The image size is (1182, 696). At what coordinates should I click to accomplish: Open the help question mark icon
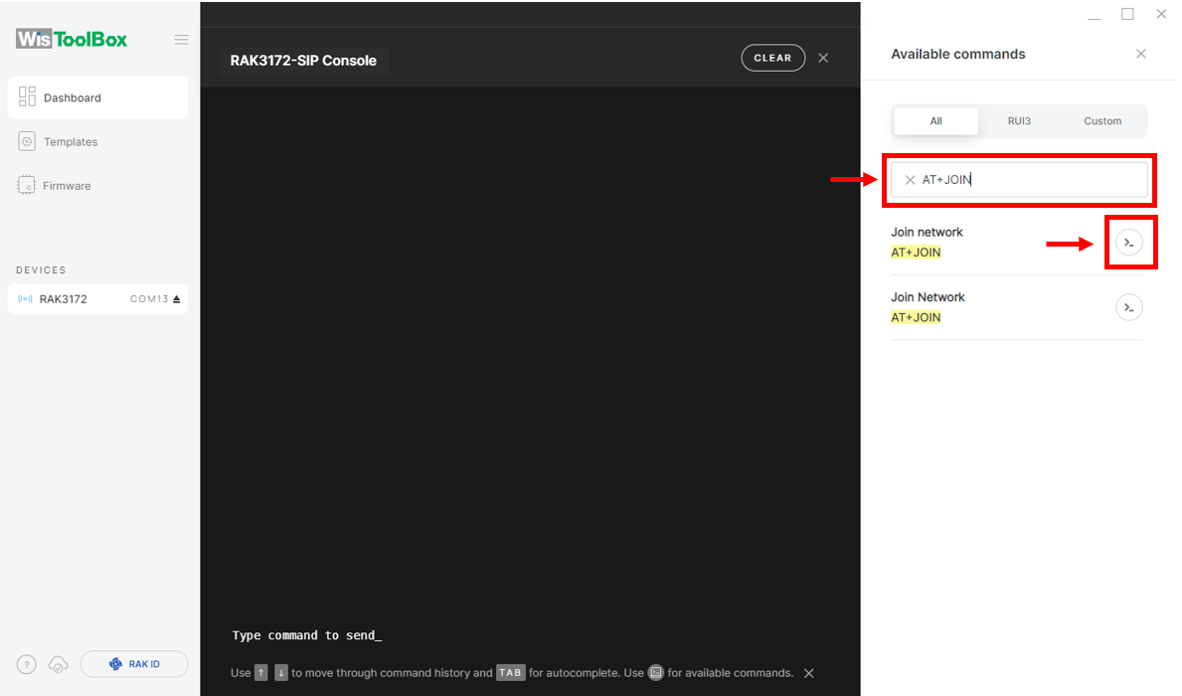[26, 664]
